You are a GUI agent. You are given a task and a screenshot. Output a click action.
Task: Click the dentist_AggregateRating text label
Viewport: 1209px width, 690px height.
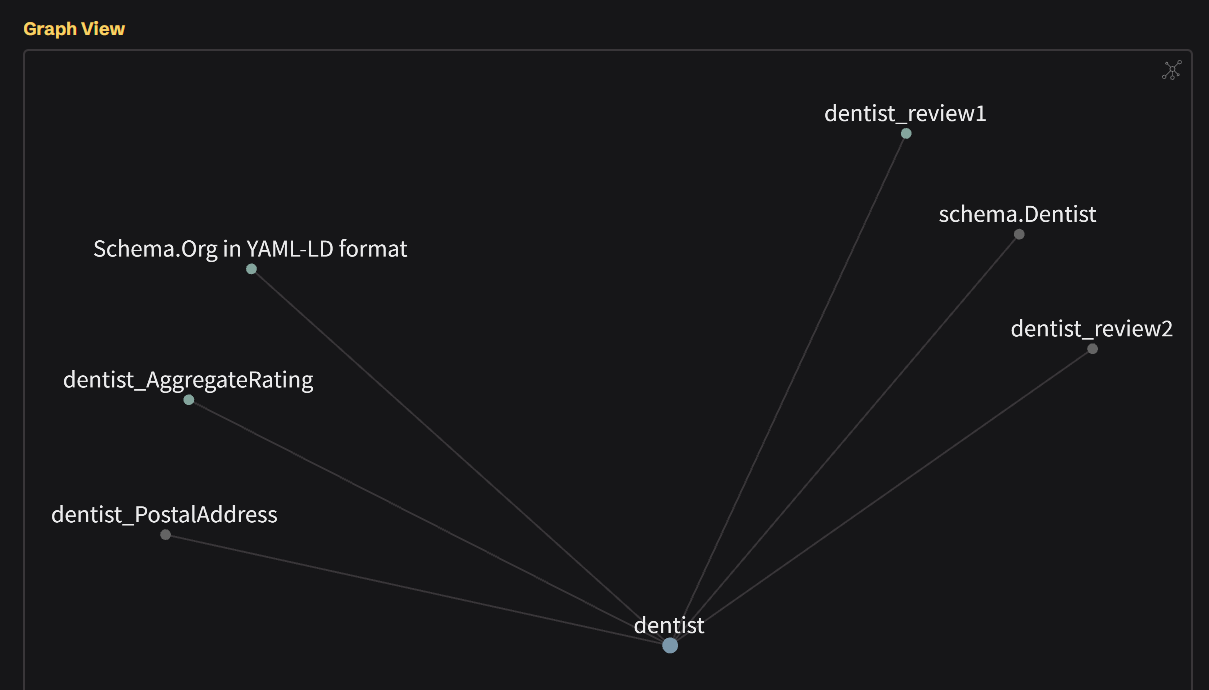coord(188,380)
